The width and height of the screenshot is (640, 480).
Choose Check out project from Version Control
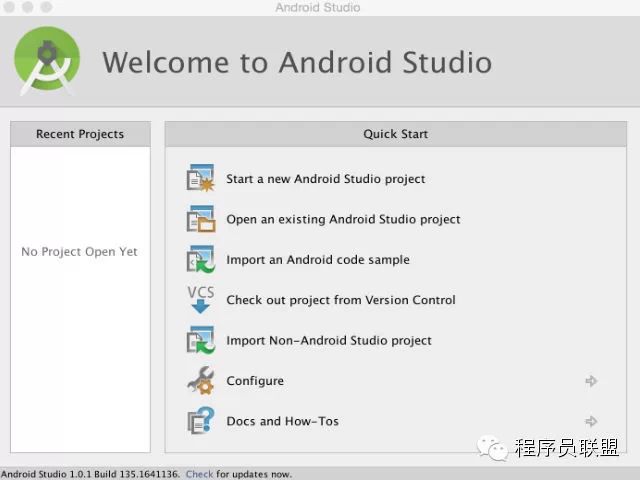tap(341, 300)
